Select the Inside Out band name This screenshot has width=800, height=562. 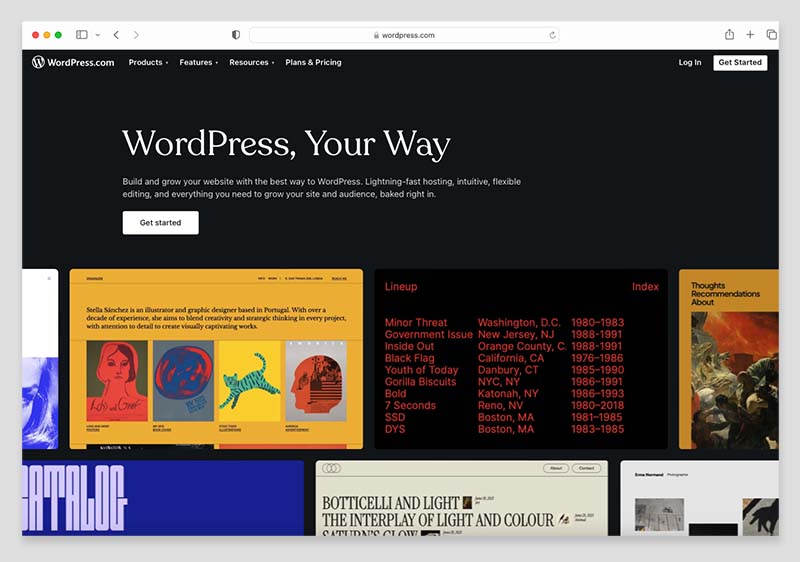[409, 346]
